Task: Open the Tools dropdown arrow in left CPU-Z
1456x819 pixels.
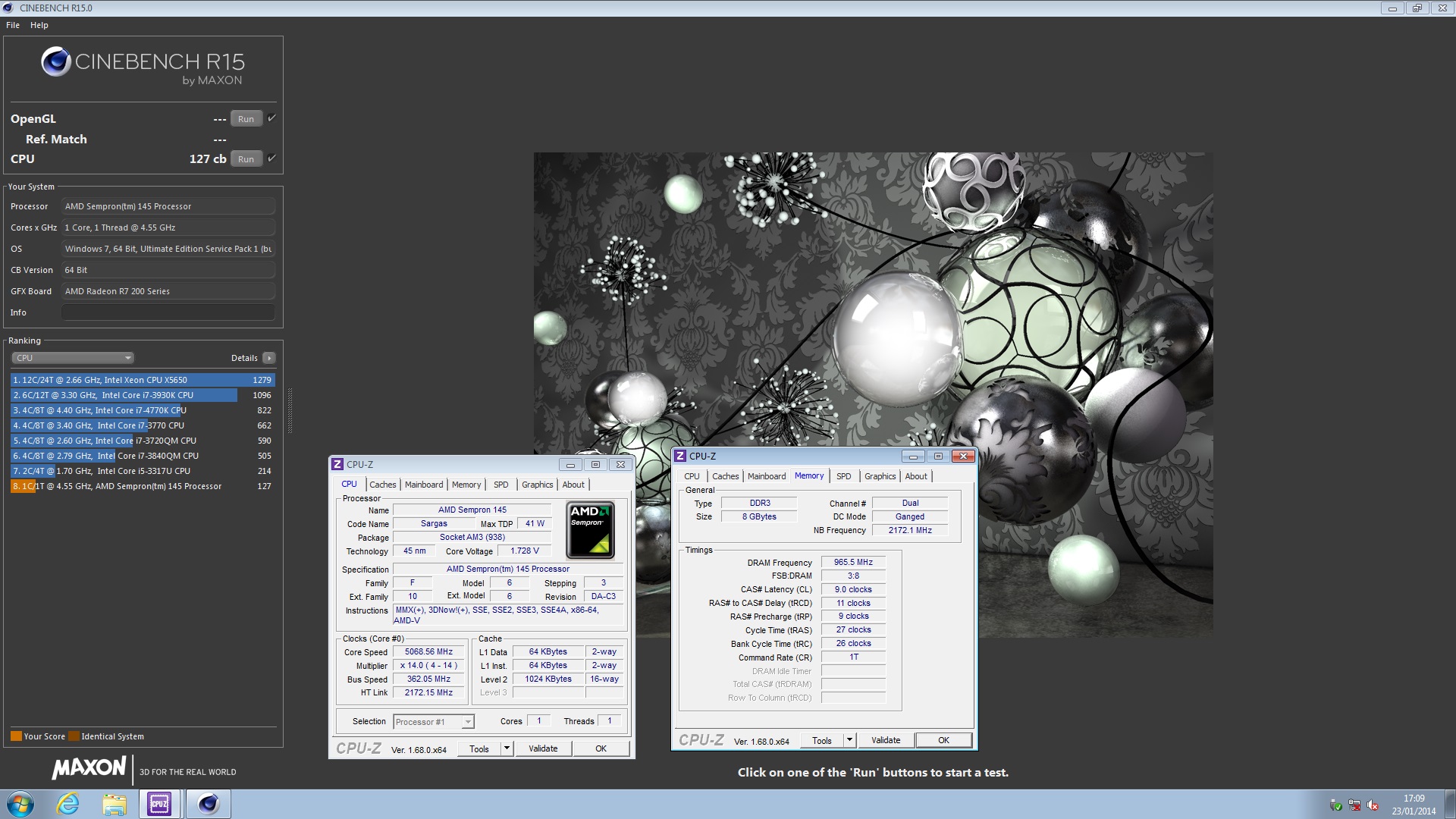Action: click(x=507, y=748)
